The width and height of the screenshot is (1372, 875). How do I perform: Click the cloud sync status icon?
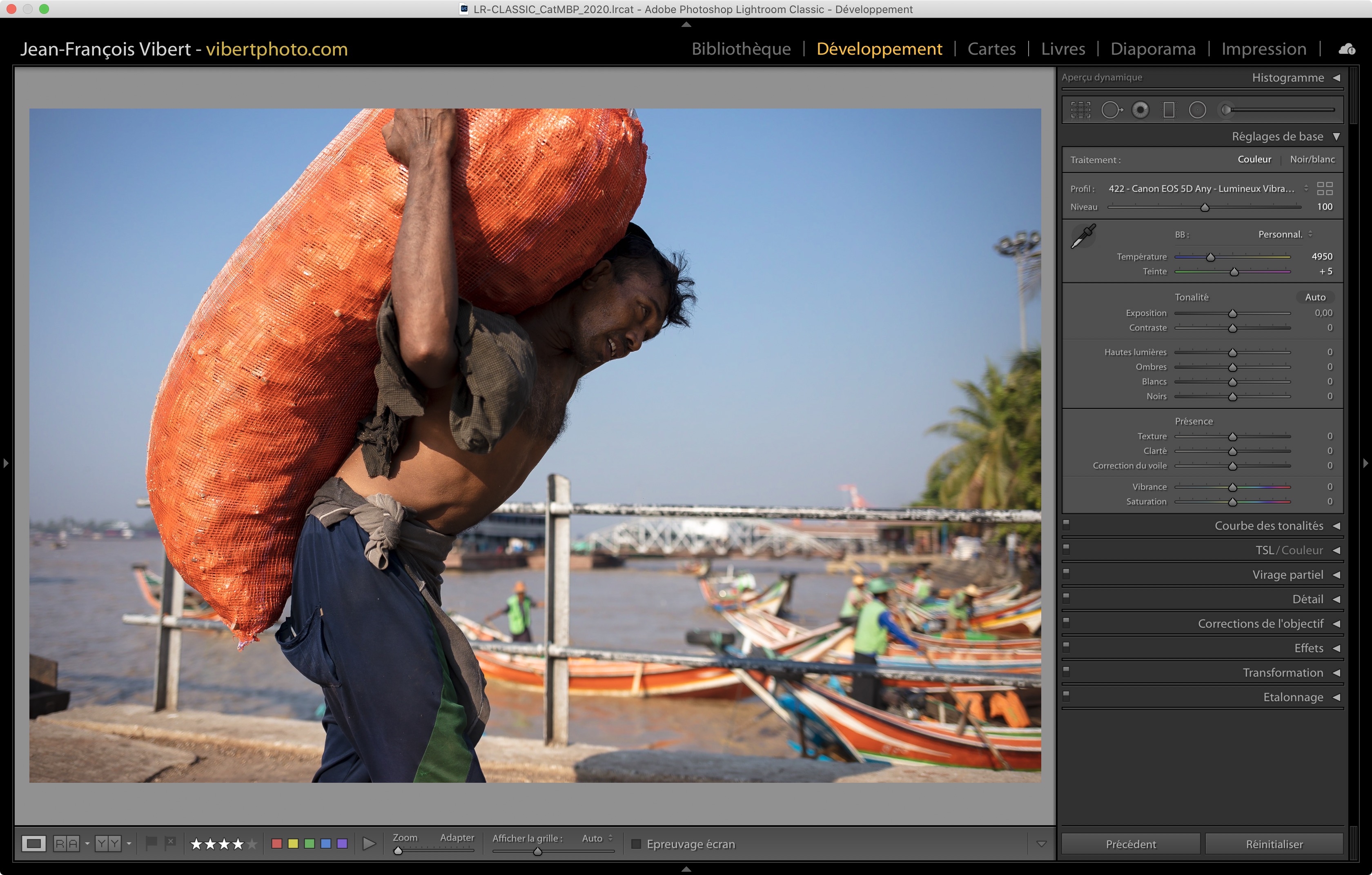tap(1347, 49)
